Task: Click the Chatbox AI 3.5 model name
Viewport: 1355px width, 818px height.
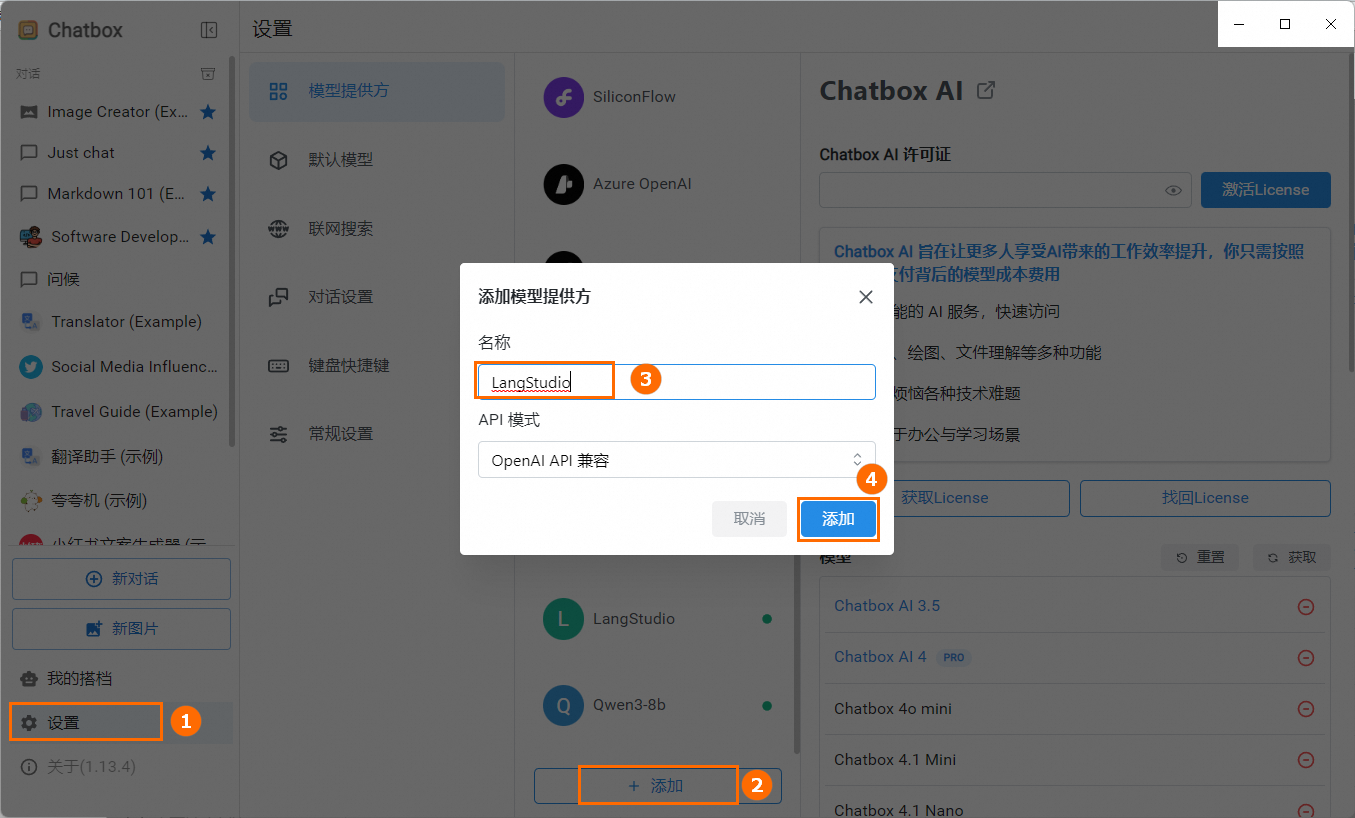Action: pyautogui.click(x=887, y=606)
